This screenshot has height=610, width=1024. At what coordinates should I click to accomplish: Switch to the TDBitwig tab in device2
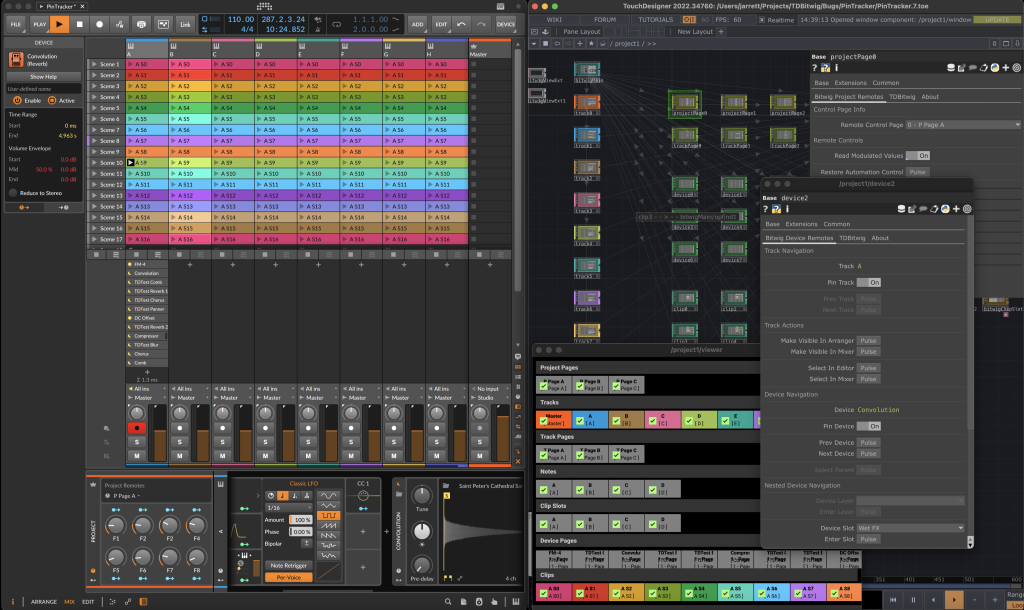point(852,238)
